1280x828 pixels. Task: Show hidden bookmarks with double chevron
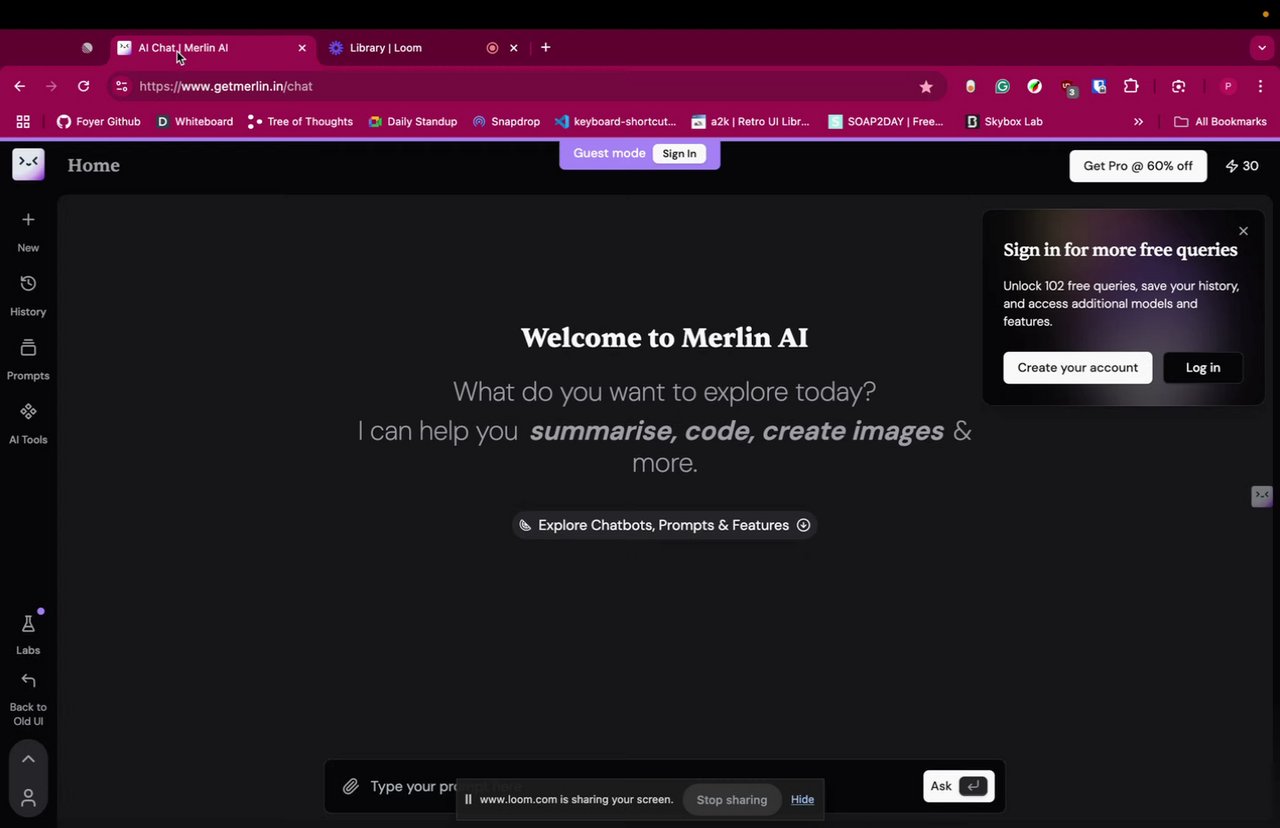pos(1138,122)
